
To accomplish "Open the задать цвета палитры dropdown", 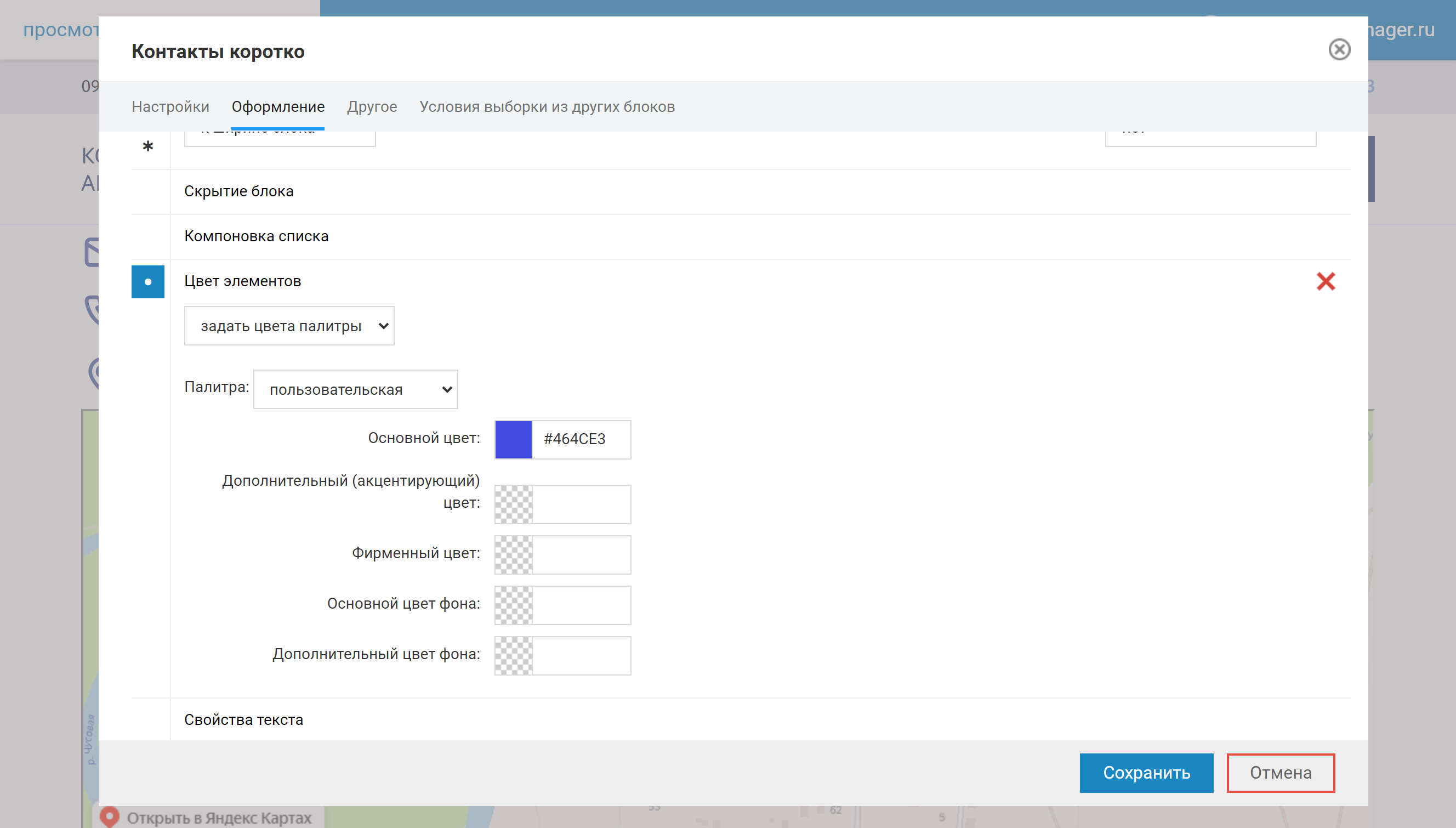I will pyautogui.click(x=289, y=326).
